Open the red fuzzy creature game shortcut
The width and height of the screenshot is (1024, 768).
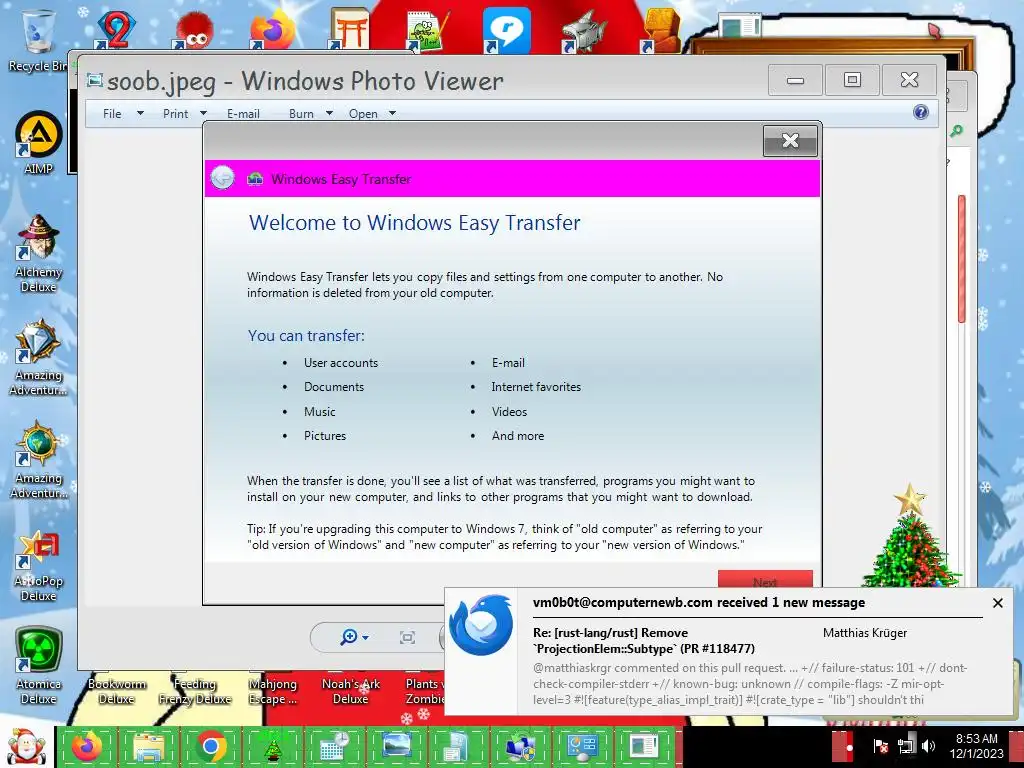coord(193,31)
